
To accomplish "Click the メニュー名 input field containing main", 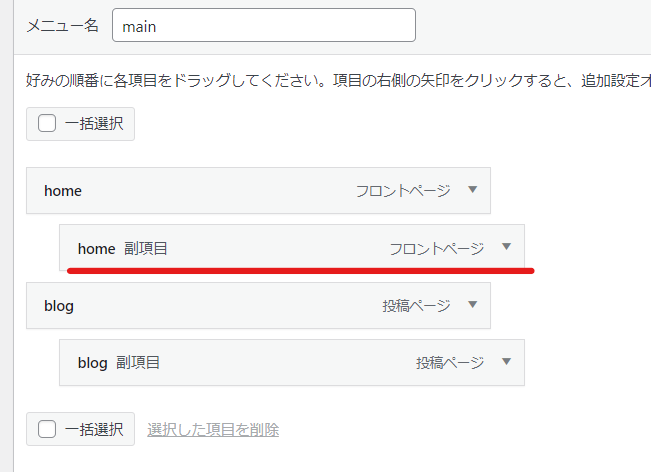I will [x=264, y=26].
